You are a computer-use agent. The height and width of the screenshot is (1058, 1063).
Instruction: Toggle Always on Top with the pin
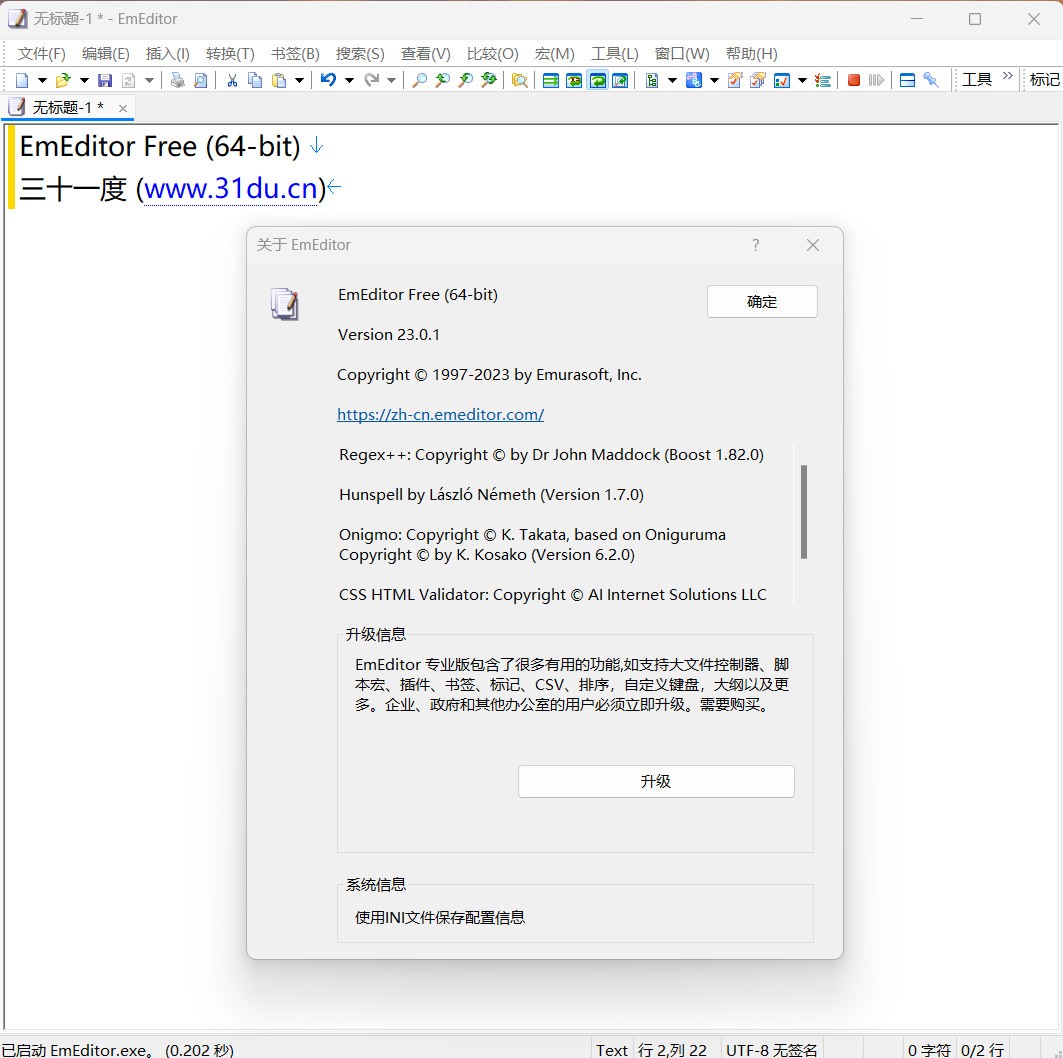[931, 80]
